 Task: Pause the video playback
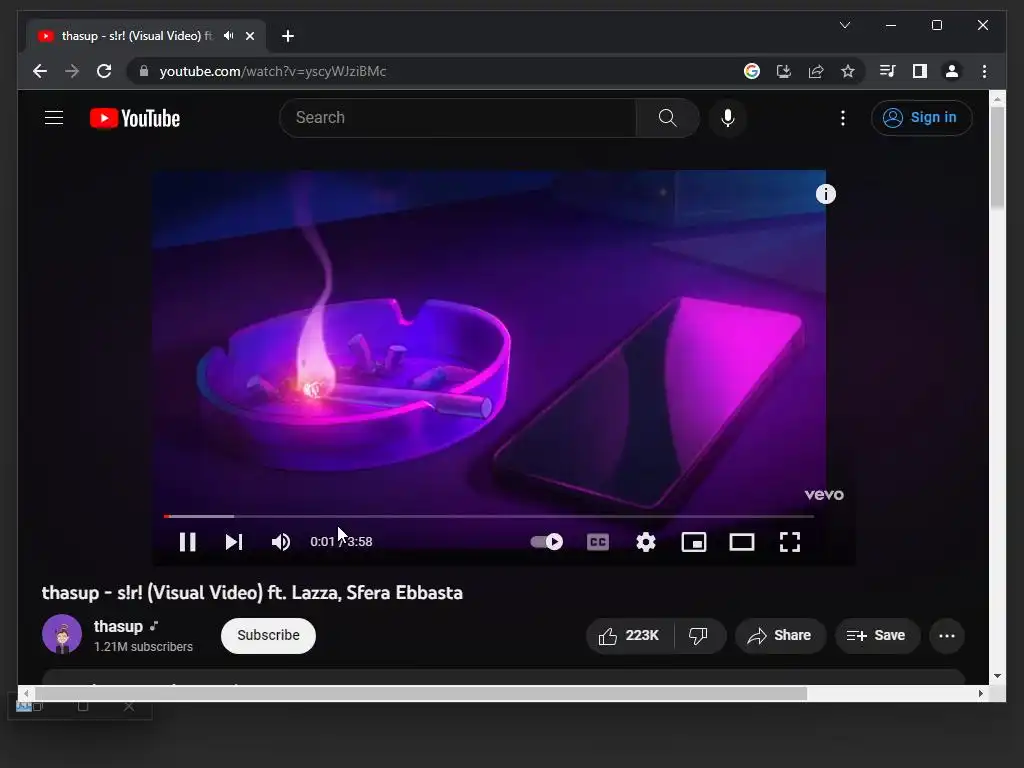[187, 542]
